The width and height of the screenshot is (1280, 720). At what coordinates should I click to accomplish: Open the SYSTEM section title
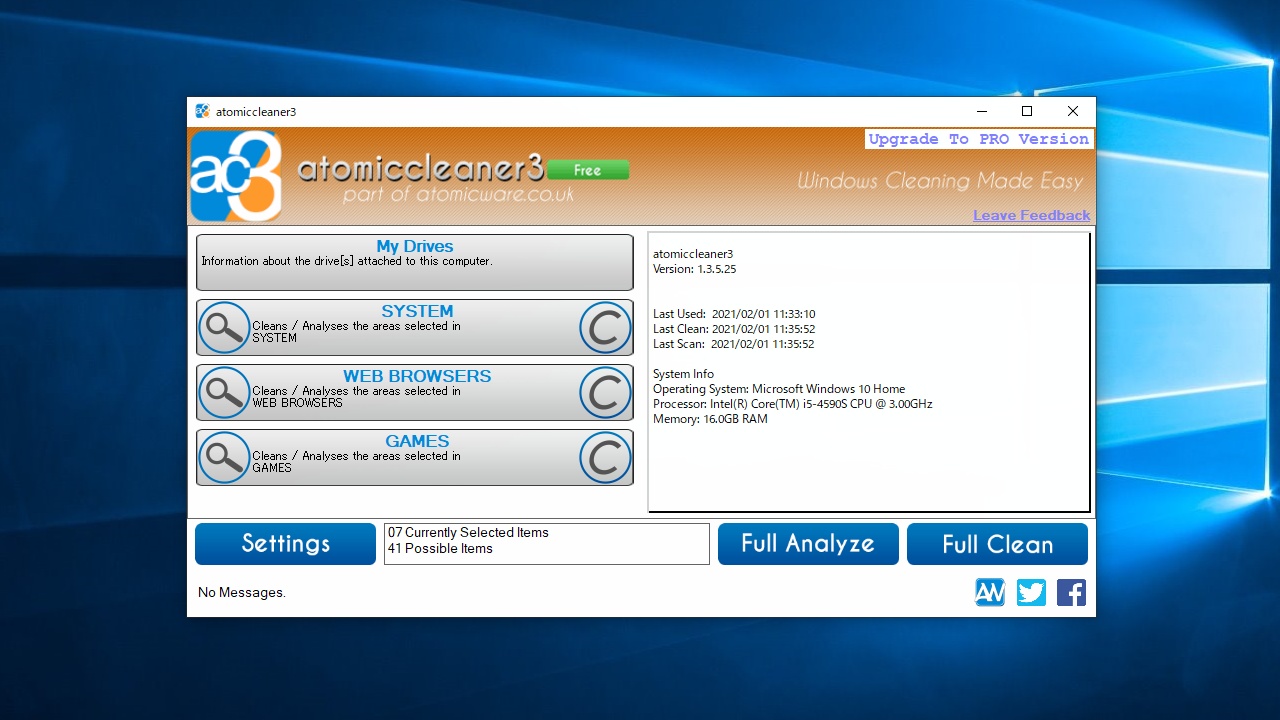(x=417, y=311)
